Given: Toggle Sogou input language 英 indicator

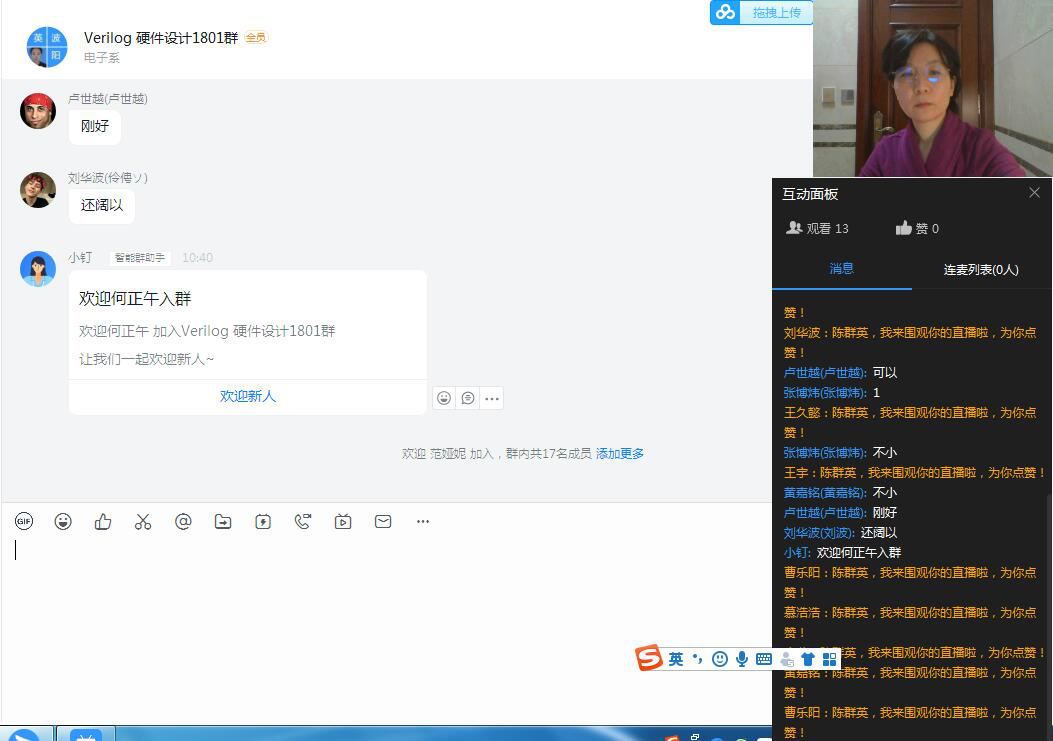Looking at the screenshot, I should [676, 659].
